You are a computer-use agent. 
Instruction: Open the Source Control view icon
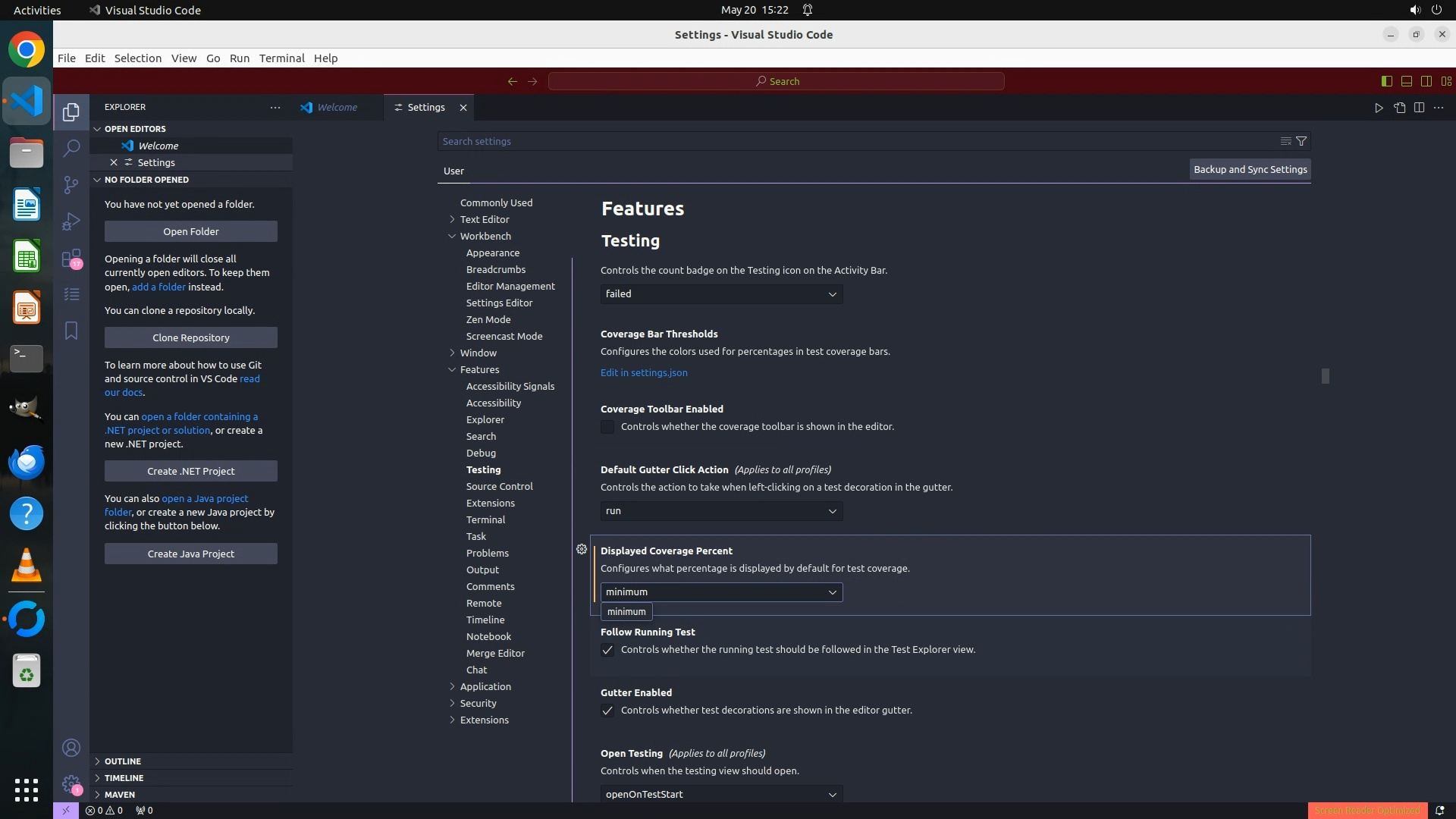[71, 184]
